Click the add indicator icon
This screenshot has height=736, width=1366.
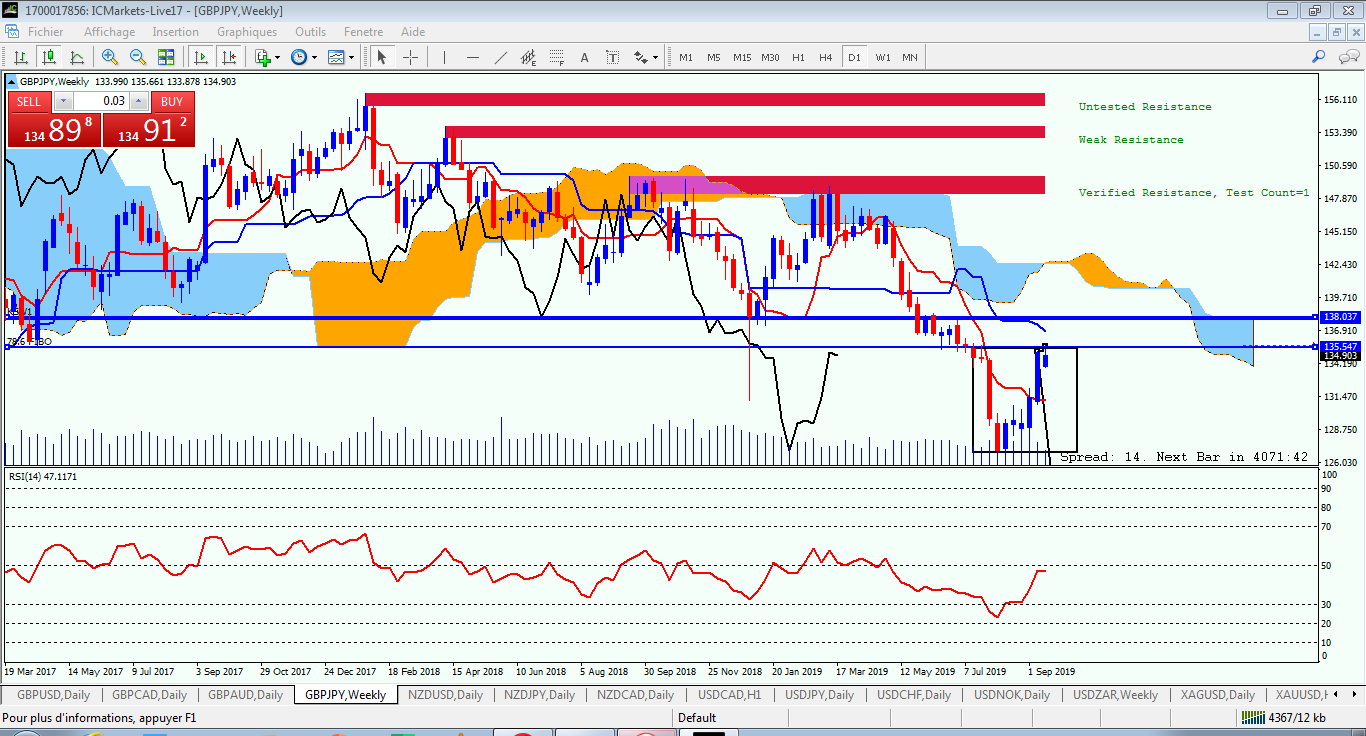263,57
